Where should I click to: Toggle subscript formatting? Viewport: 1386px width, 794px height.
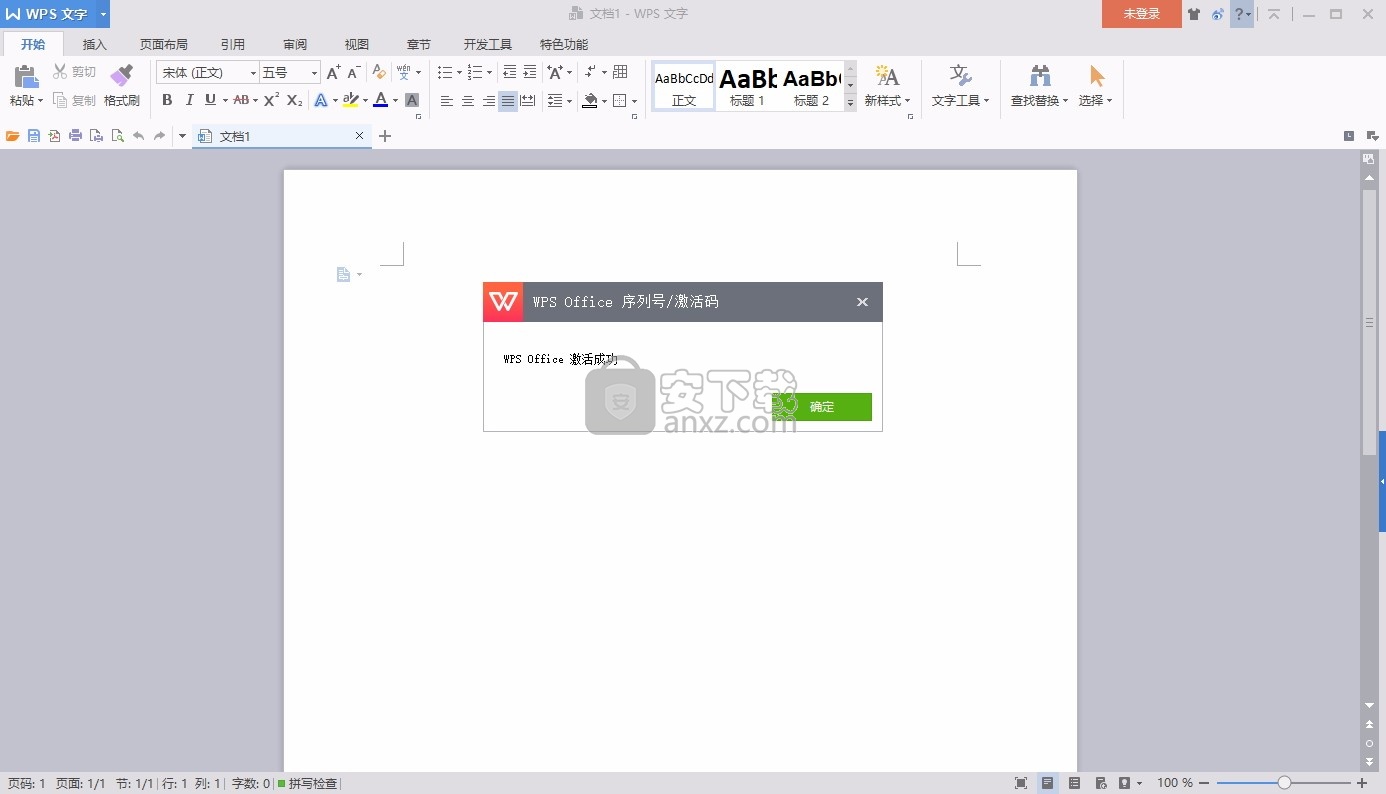[294, 100]
